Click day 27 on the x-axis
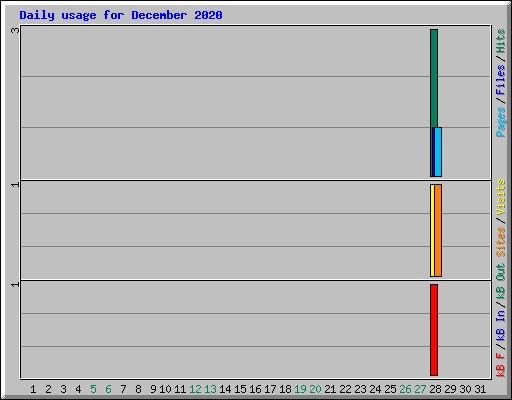 (420, 389)
